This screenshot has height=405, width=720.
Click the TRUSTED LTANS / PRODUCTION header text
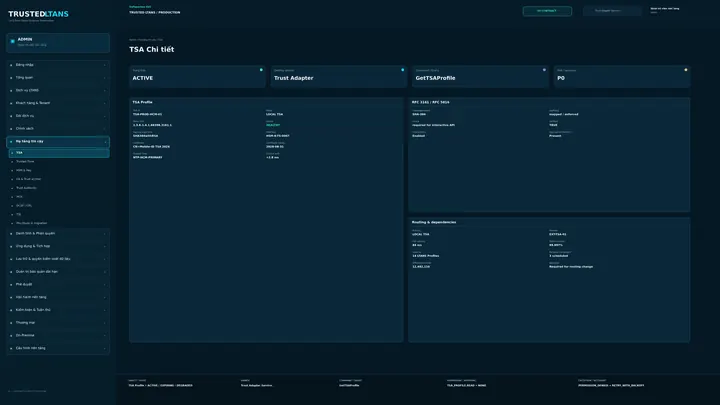point(155,13)
